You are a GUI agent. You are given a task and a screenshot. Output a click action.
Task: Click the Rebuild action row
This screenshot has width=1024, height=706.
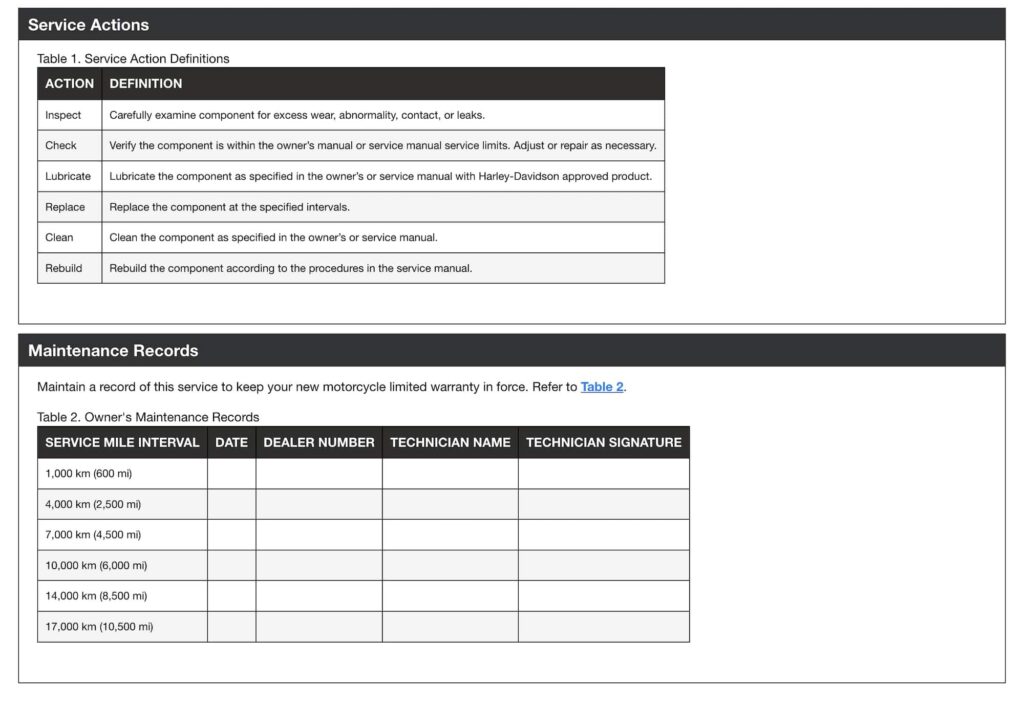pyautogui.click(x=65, y=268)
